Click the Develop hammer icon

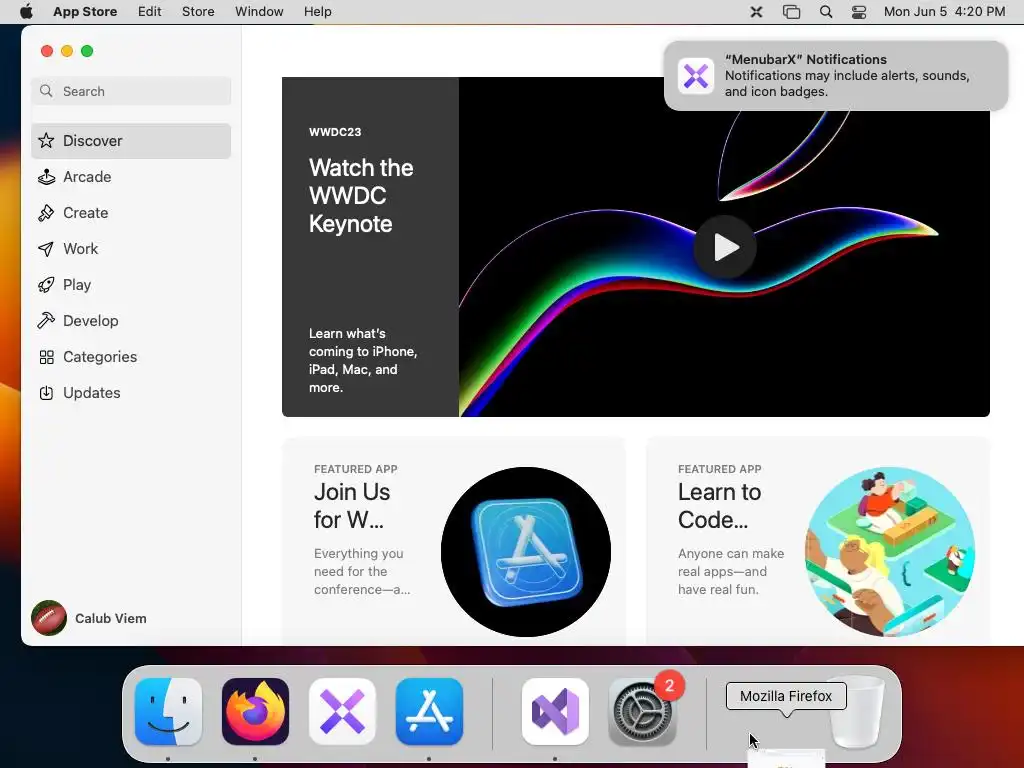point(46,321)
